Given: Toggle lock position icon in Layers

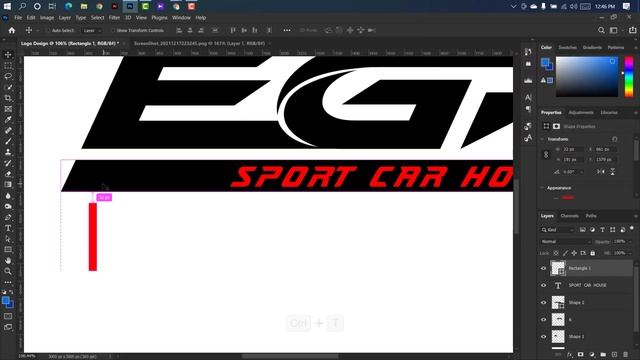Looking at the screenshot, I should (x=574, y=253).
